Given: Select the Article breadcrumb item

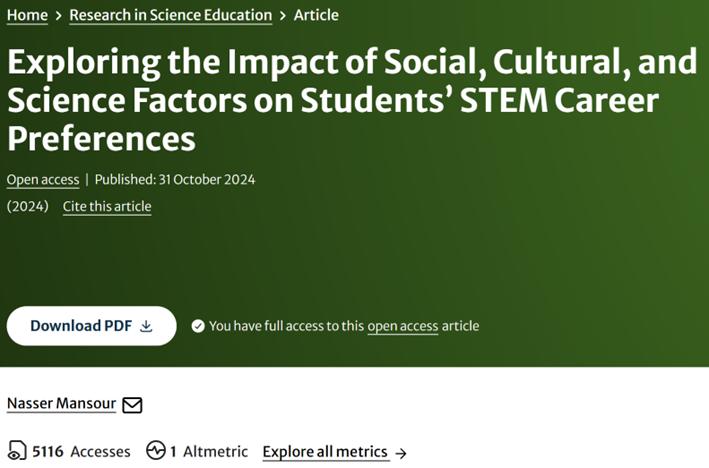Looking at the screenshot, I should coord(316,15).
